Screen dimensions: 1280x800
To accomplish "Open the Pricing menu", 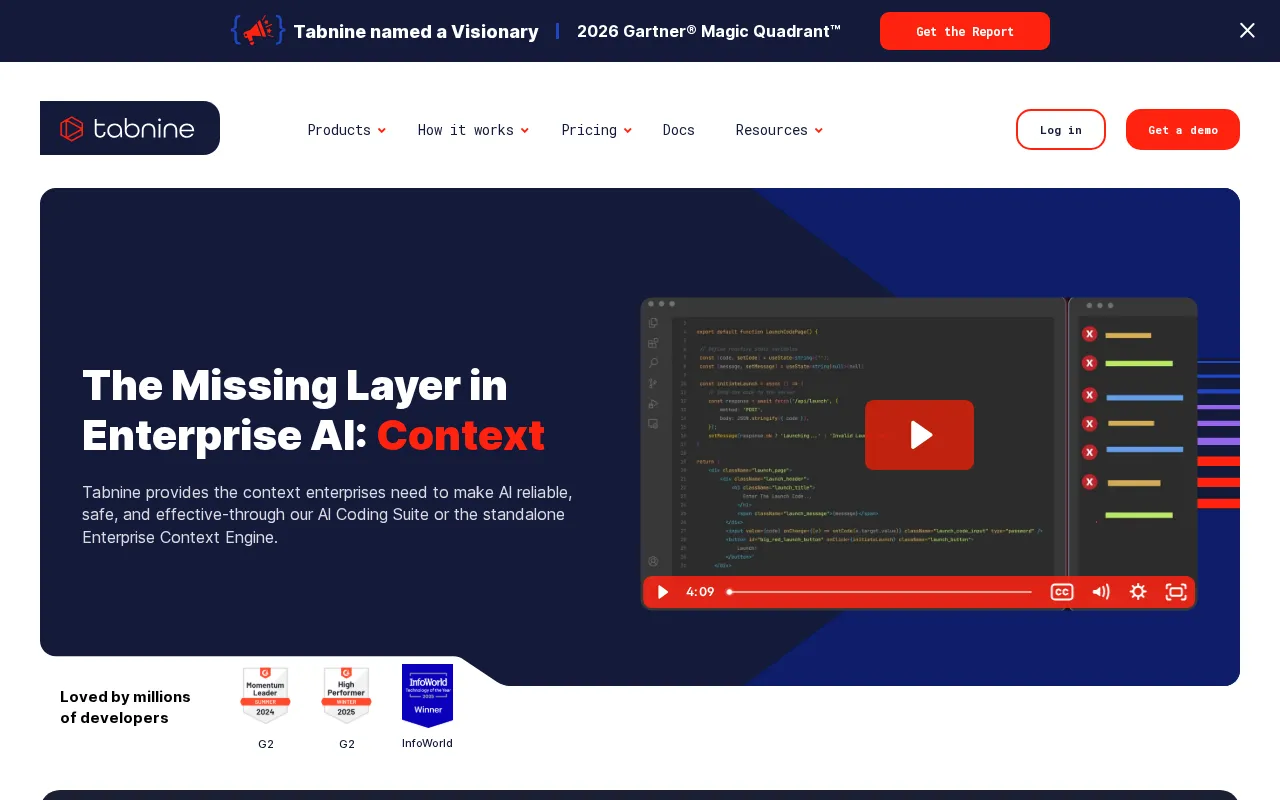I will pos(589,130).
